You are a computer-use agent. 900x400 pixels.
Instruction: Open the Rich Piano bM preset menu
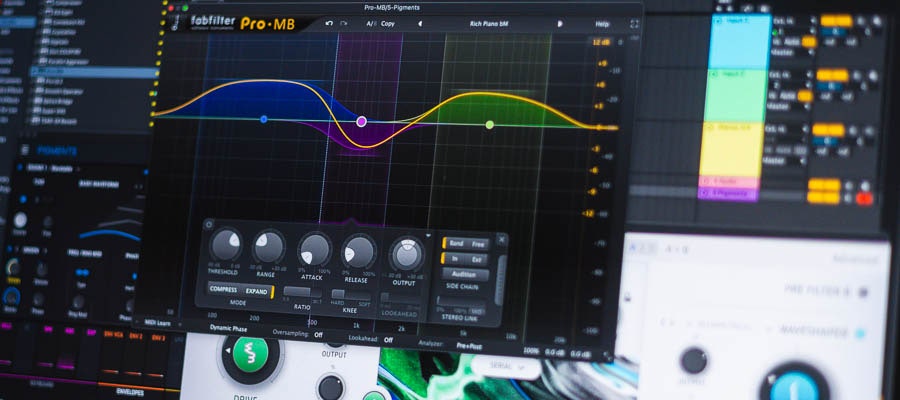click(488, 22)
